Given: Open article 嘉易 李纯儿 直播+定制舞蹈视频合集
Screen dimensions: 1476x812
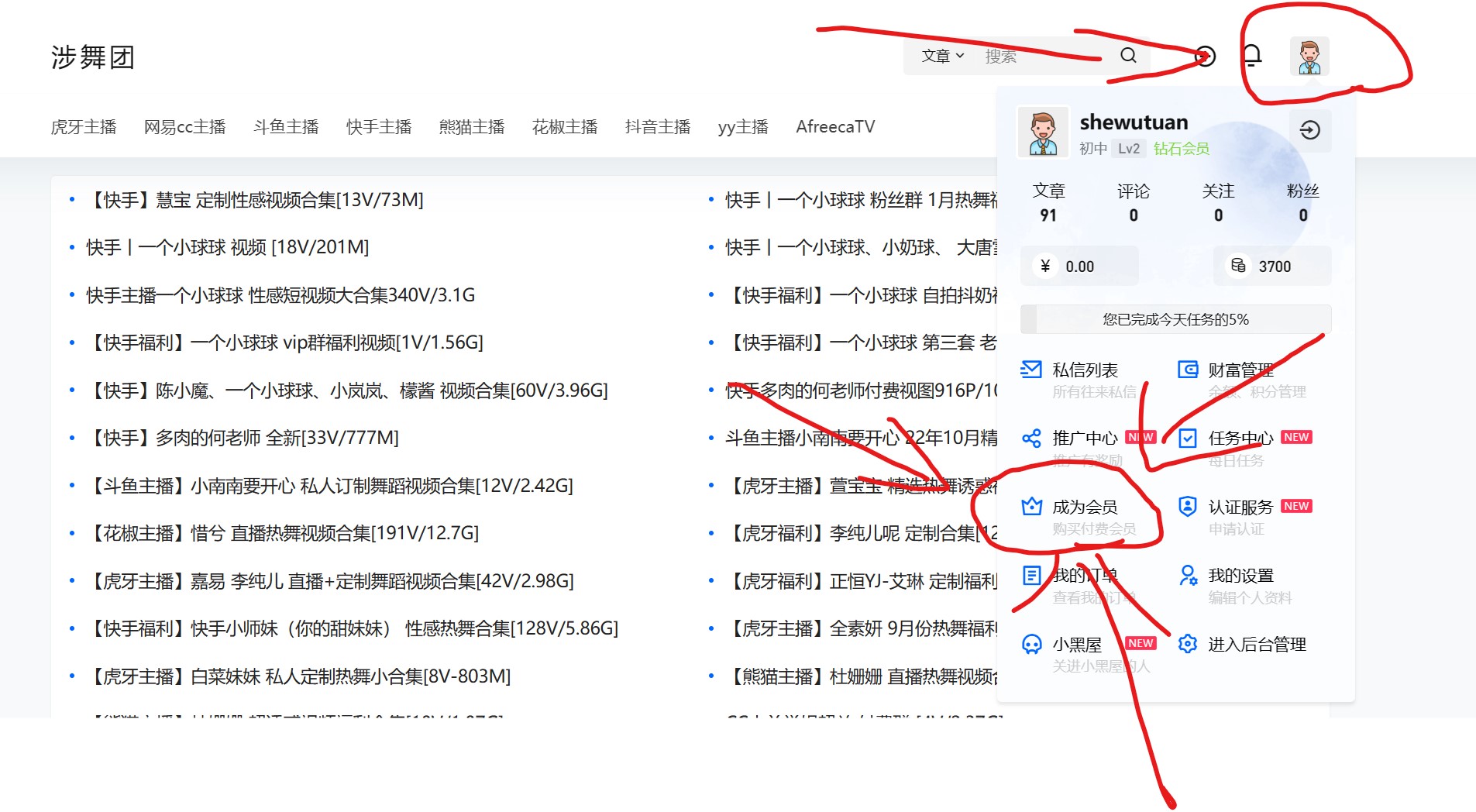Looking at the screenshot, I should [x=330, y=581].
